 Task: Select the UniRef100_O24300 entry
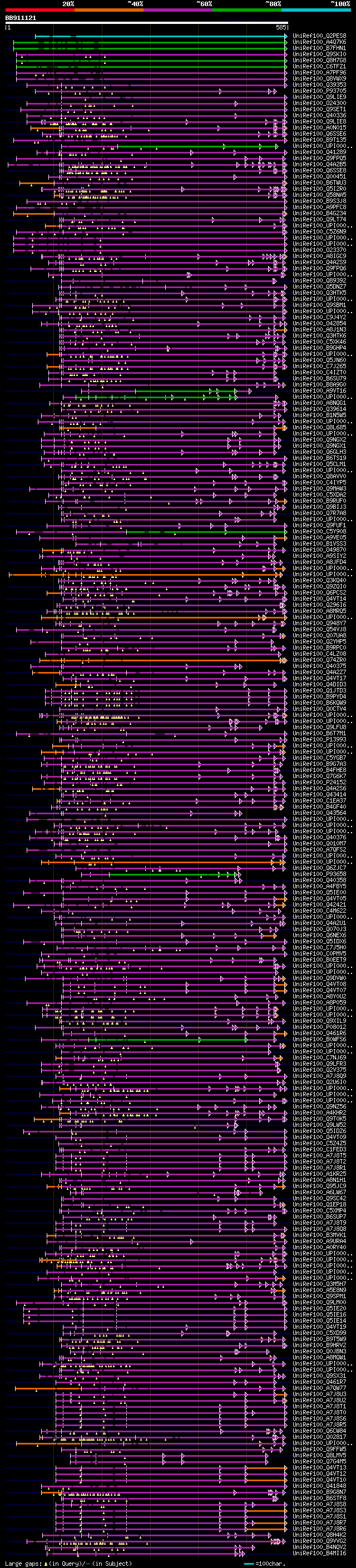point(319,103)
